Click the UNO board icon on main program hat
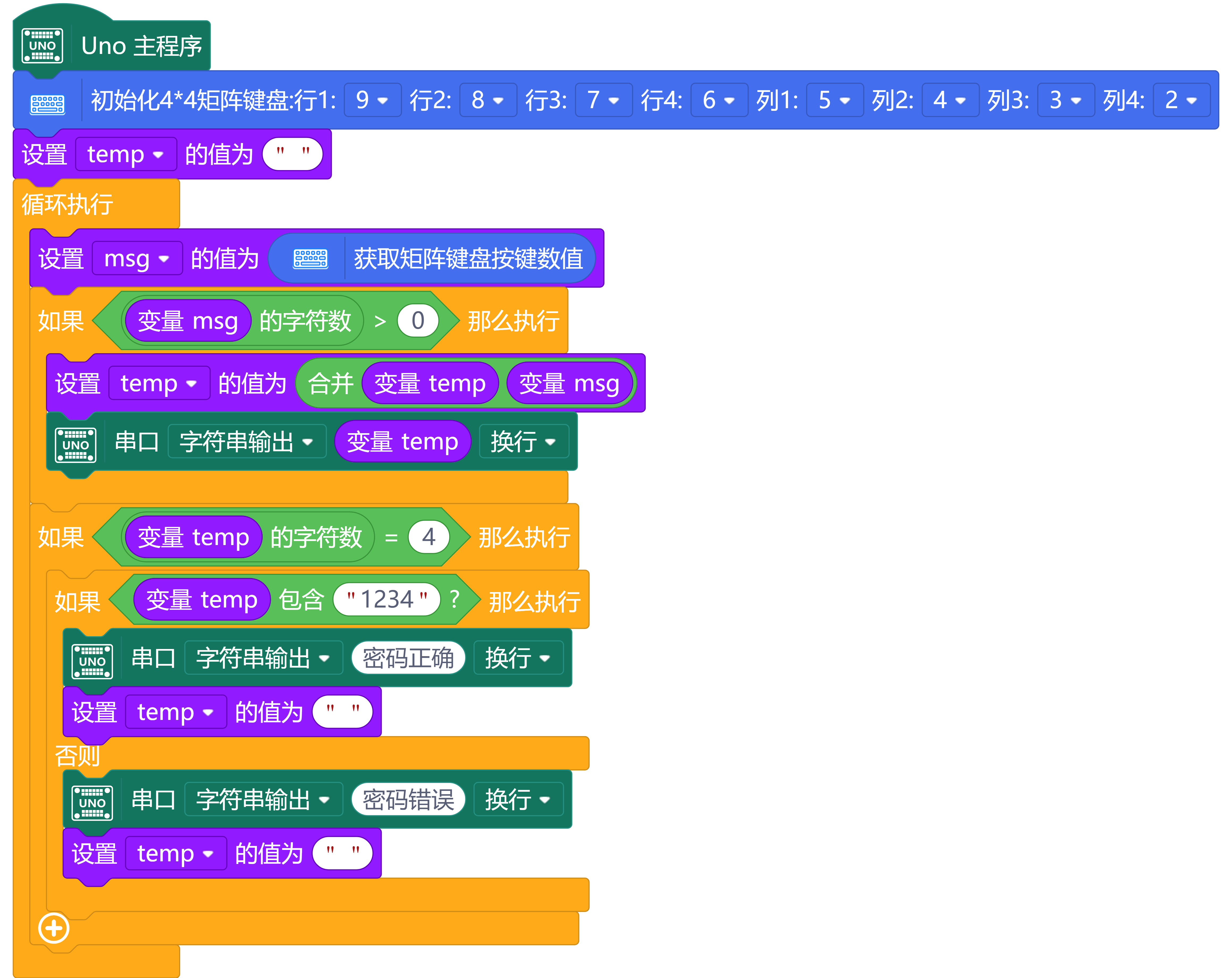 point(42,46)
